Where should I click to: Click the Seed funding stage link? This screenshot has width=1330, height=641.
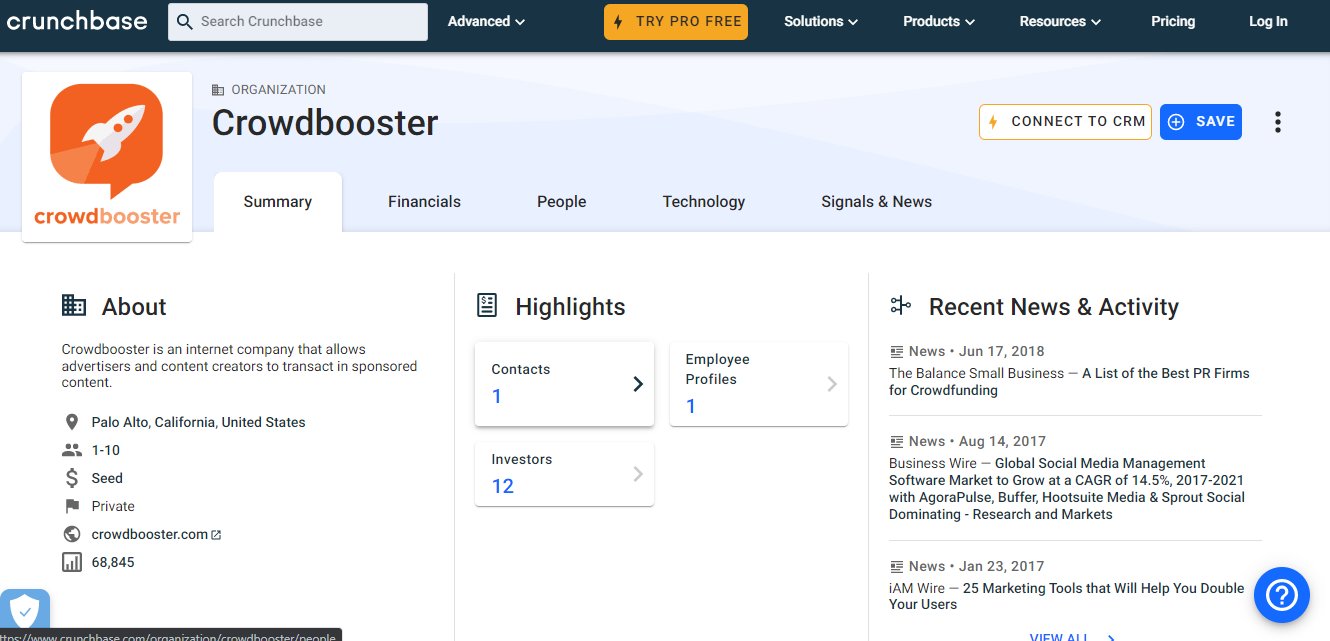(x=107, y=478)
